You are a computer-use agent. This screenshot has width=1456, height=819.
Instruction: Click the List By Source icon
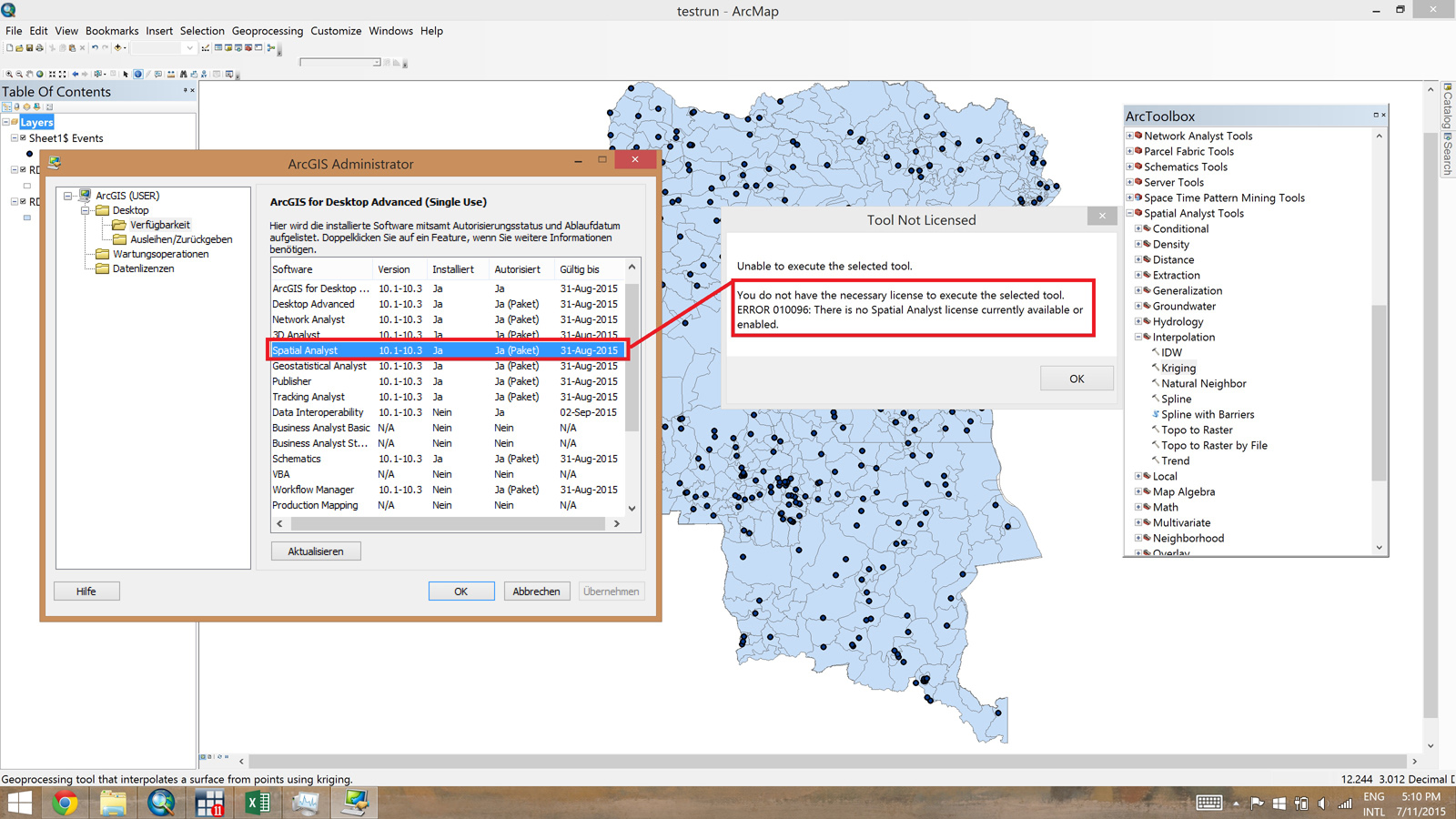pos(17,106)
